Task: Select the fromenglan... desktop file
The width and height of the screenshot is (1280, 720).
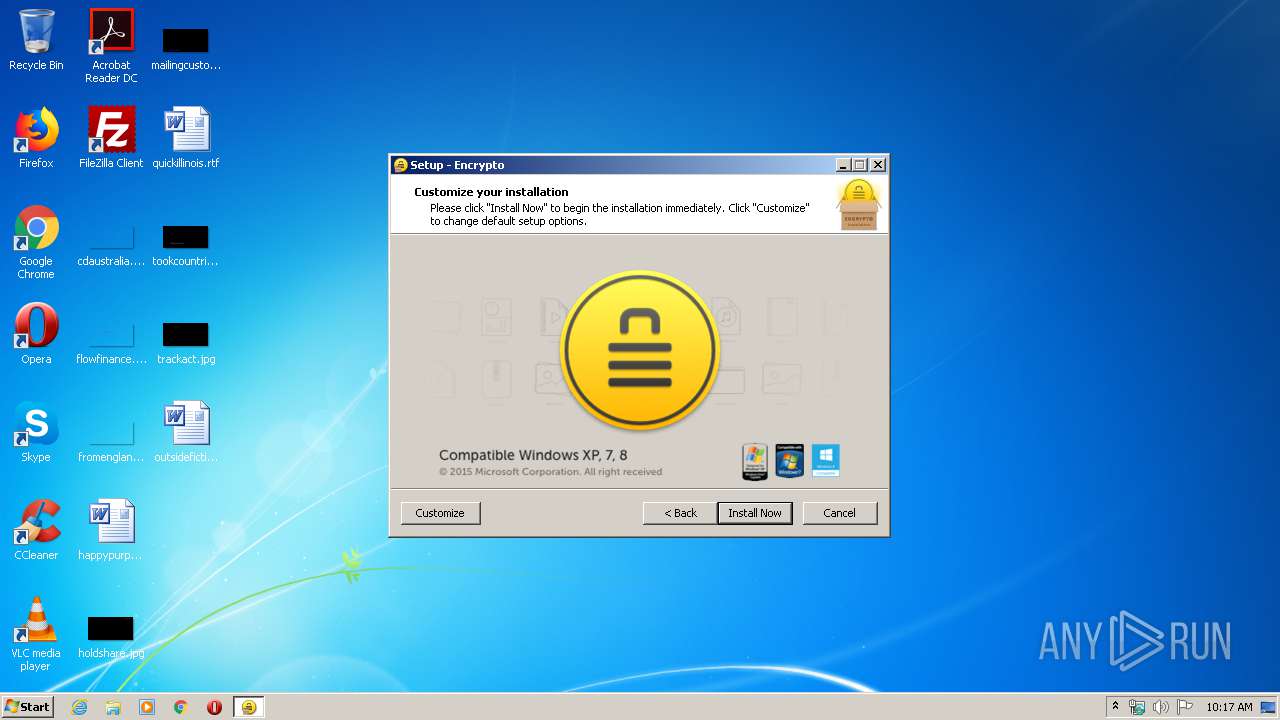Action: tap(111, 441)
